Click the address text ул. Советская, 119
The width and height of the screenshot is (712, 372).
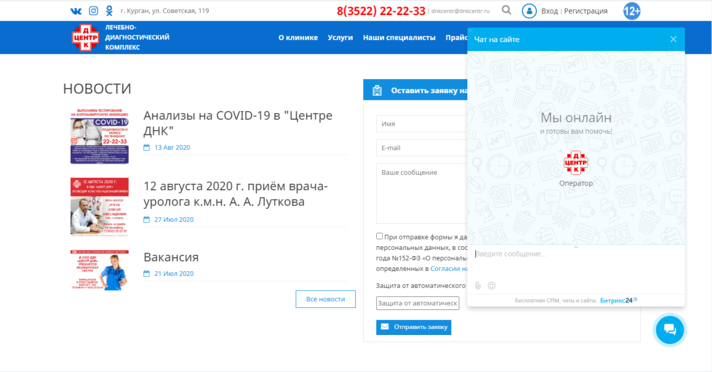165,10
